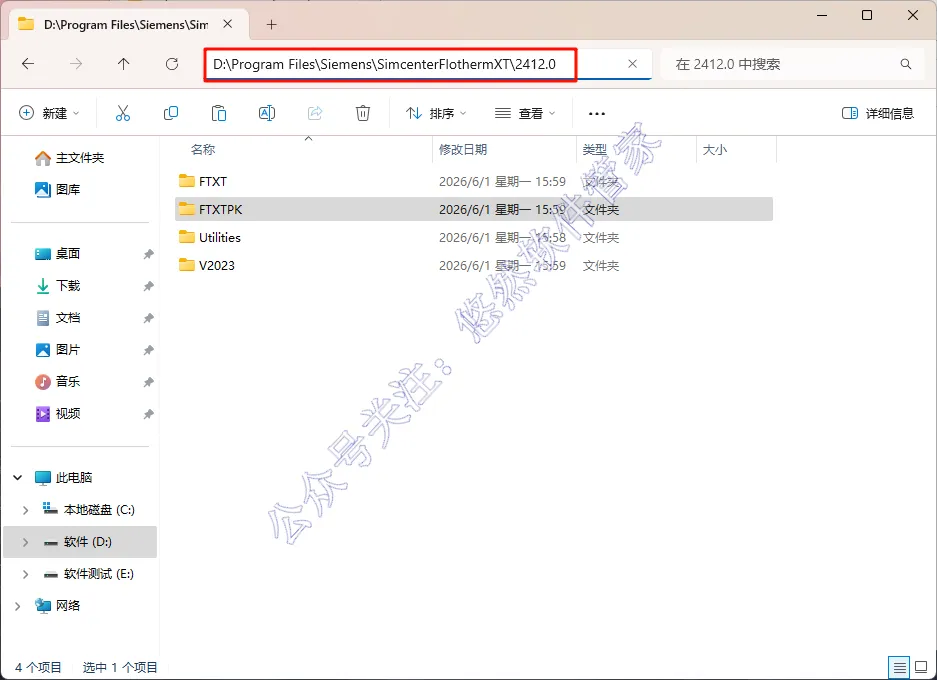Refresh the current folder view
The image size is (937, 680).
point(172,64)
